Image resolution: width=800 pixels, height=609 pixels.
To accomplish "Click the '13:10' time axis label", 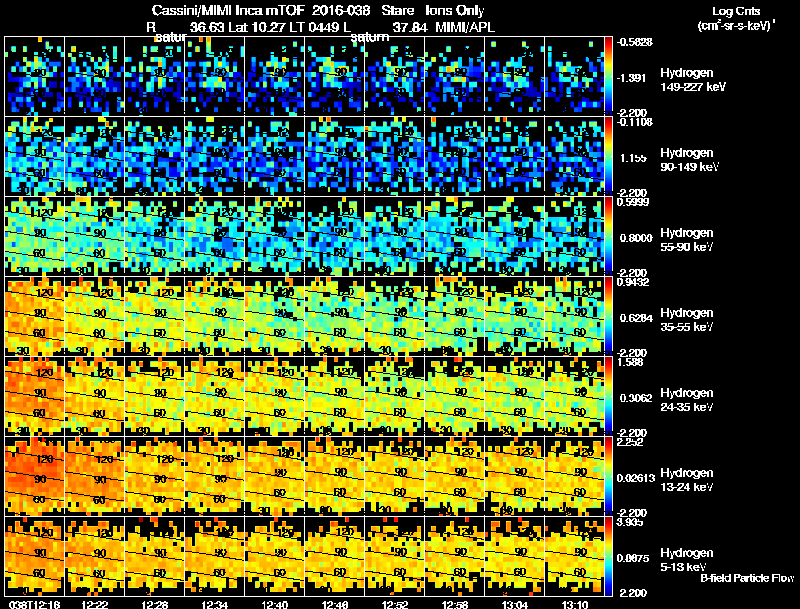I will point(575,604).
